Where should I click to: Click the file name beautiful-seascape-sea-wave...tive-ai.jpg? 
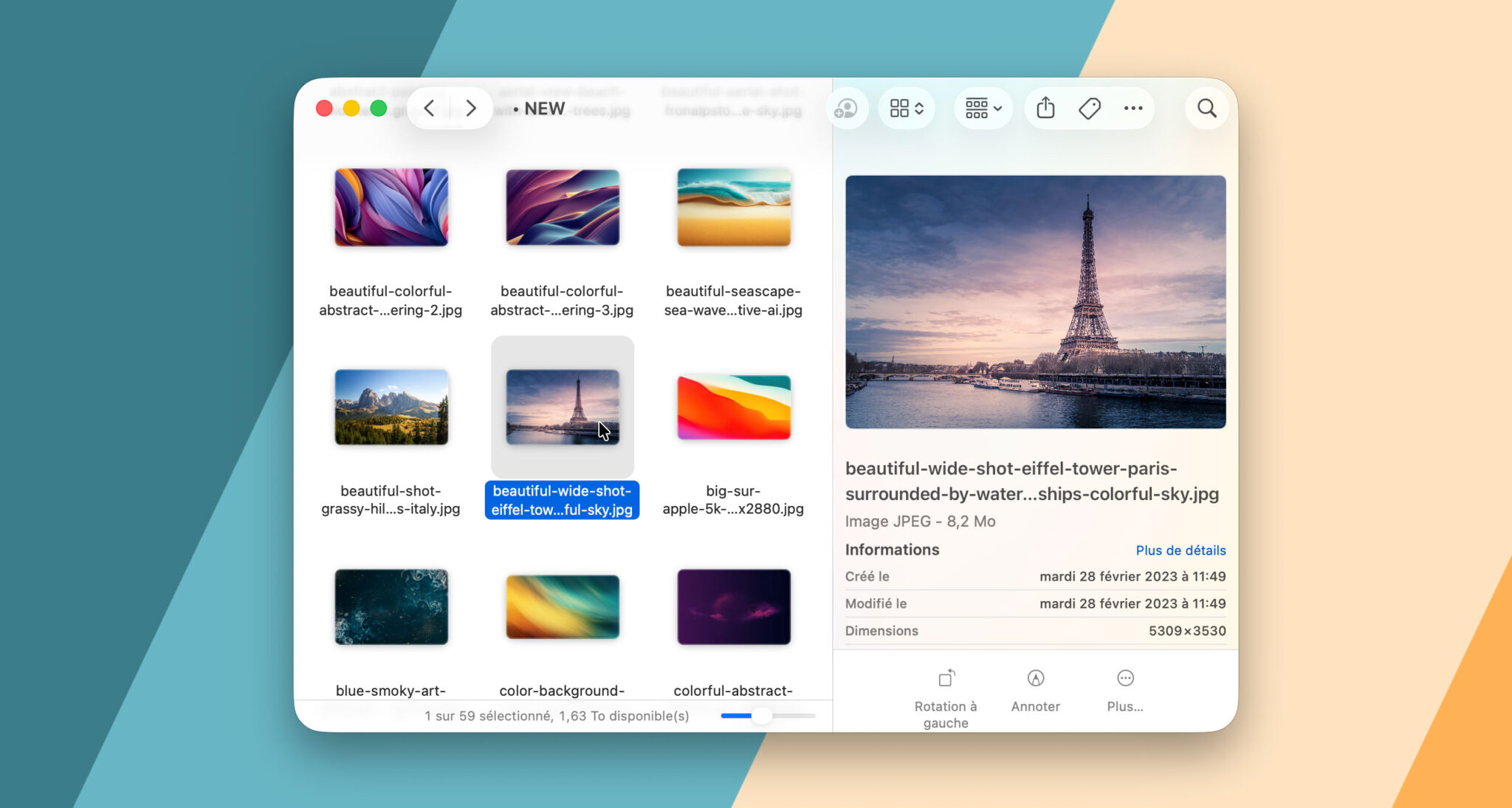(733, 301)
